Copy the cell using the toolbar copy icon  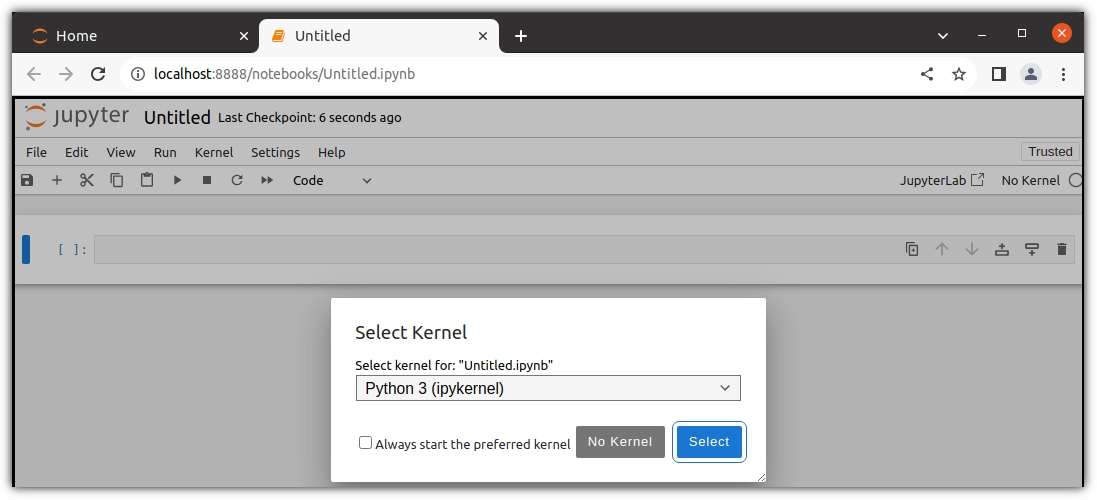[117, 180]
